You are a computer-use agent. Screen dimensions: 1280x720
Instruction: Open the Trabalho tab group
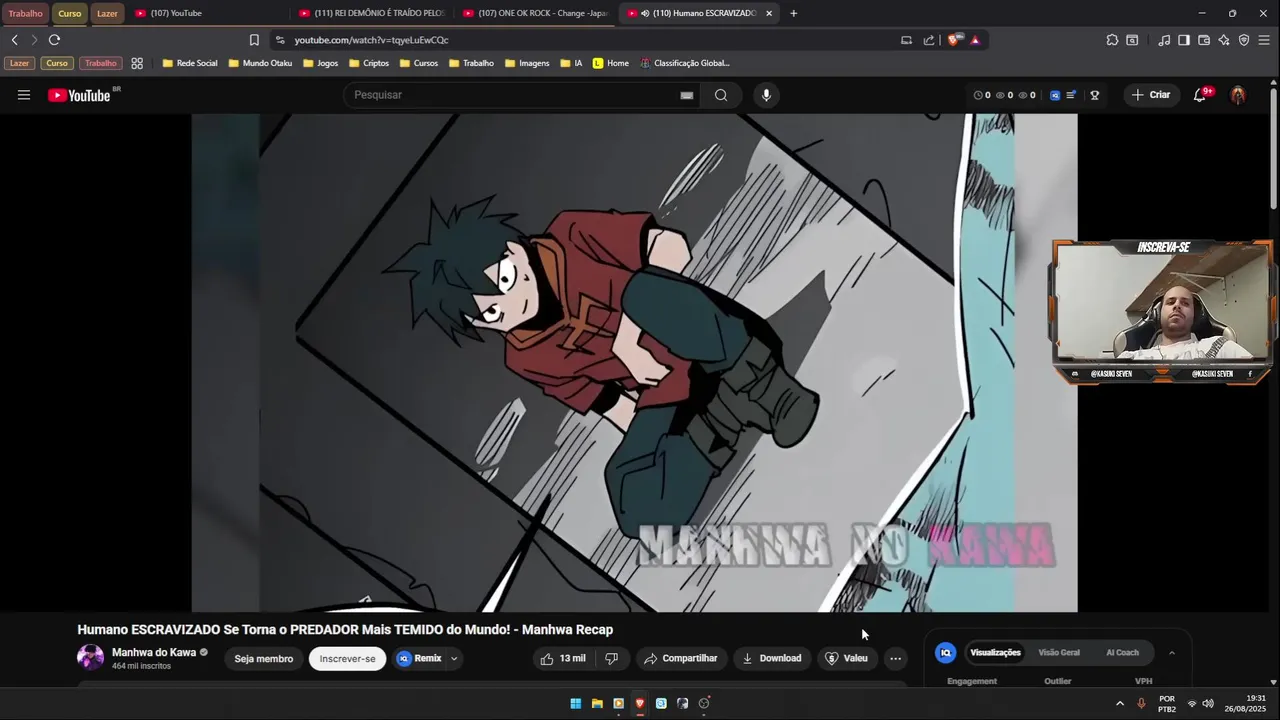[25, 13]
